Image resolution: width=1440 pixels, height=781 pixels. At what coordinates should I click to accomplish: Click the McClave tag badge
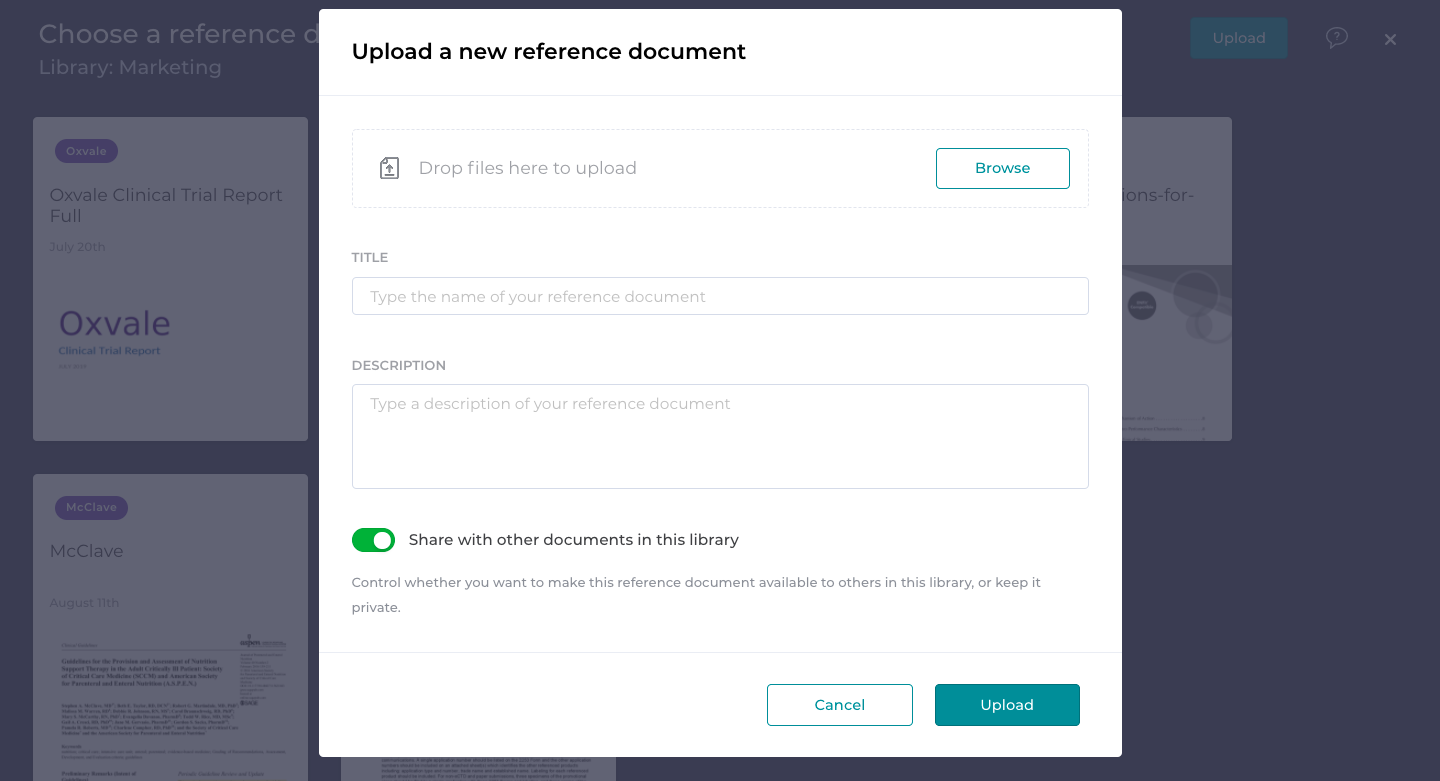coord(91,507)
